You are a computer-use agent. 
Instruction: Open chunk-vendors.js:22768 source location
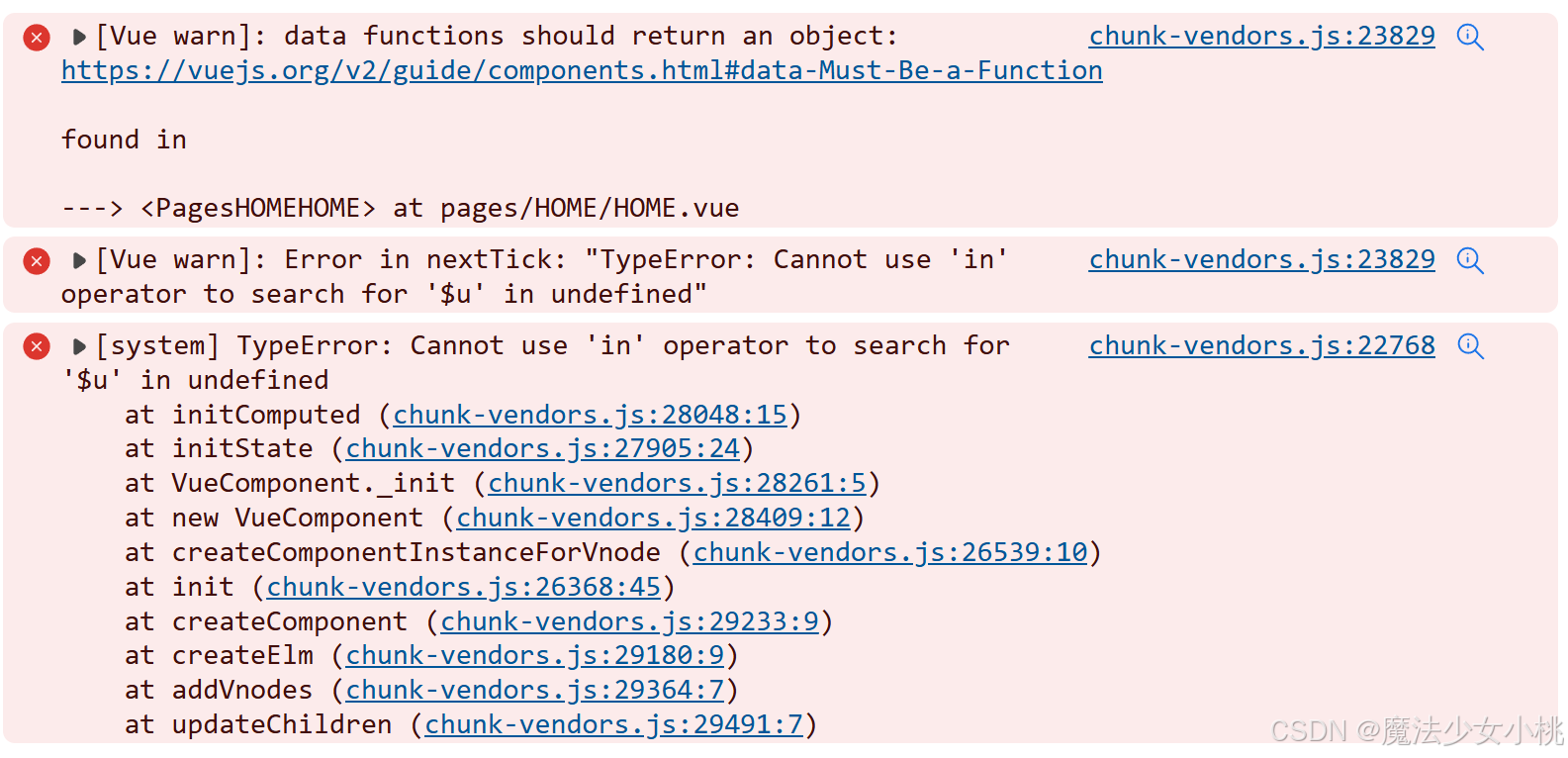click(x=1261, y=345)
